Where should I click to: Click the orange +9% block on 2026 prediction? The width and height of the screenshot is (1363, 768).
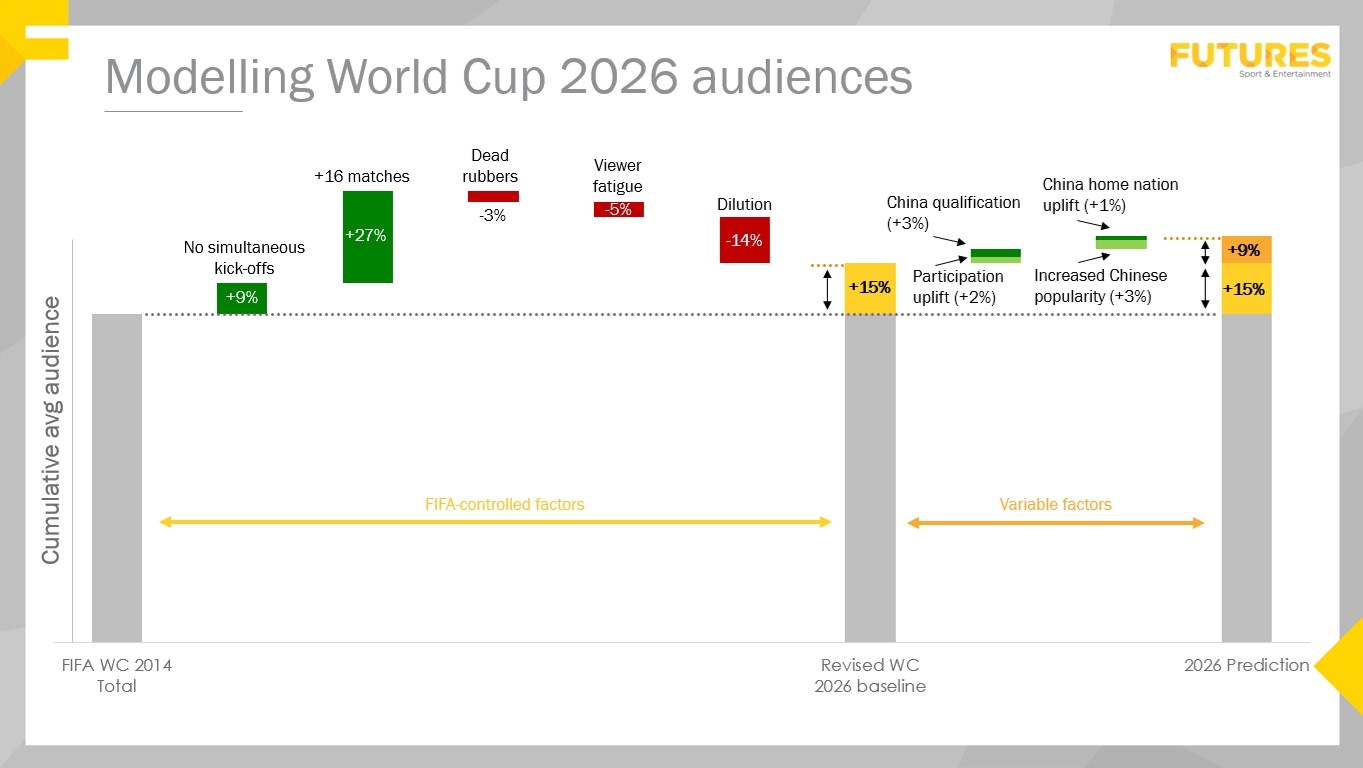click(1246, 250)
